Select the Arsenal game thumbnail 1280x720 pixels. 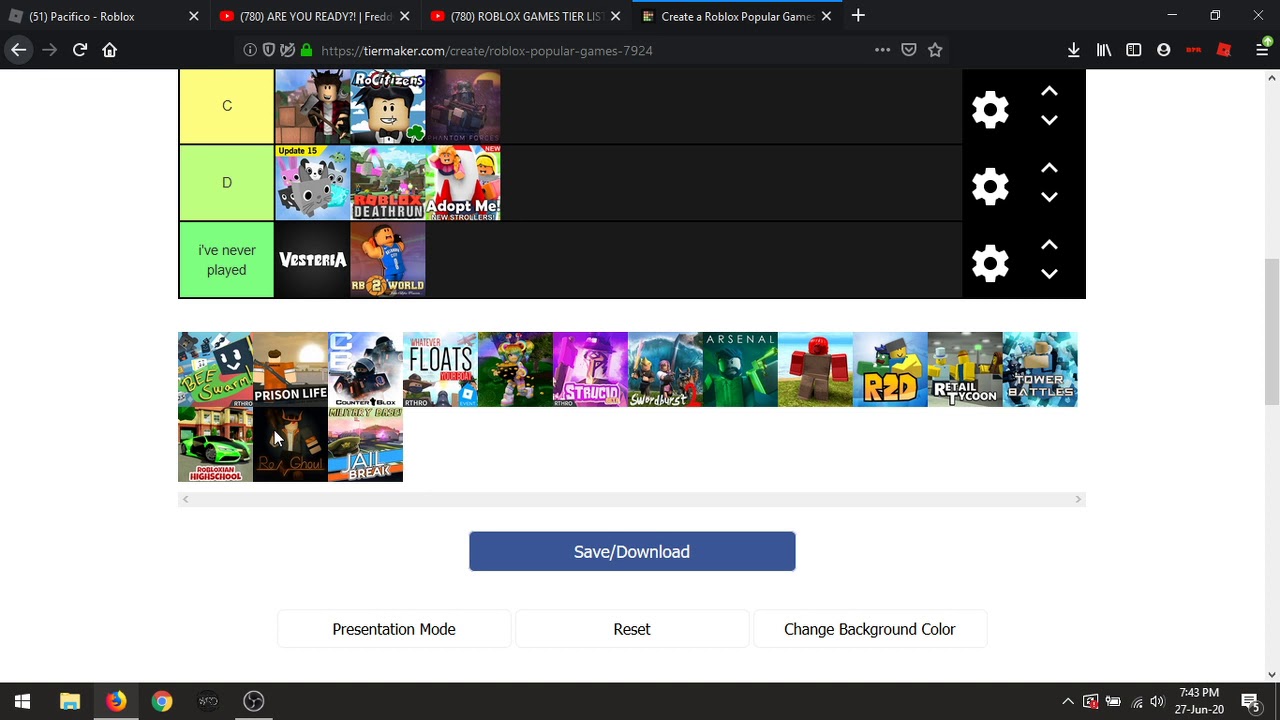tap(740, 369)
